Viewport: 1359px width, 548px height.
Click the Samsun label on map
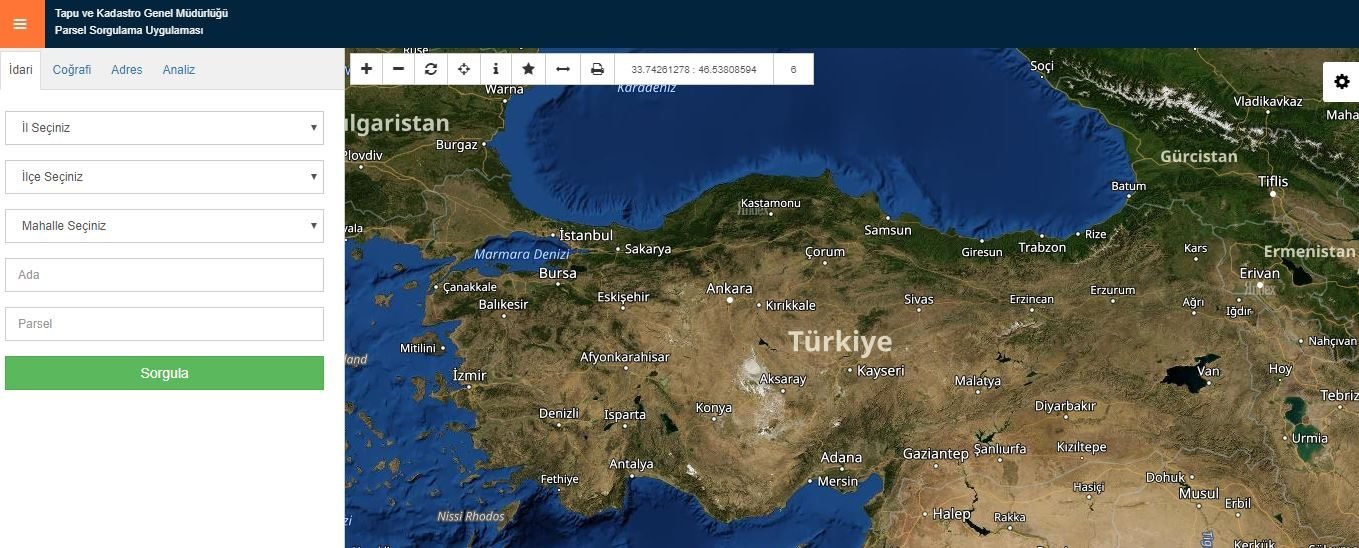pyautogui.click(x=888, y=230)
